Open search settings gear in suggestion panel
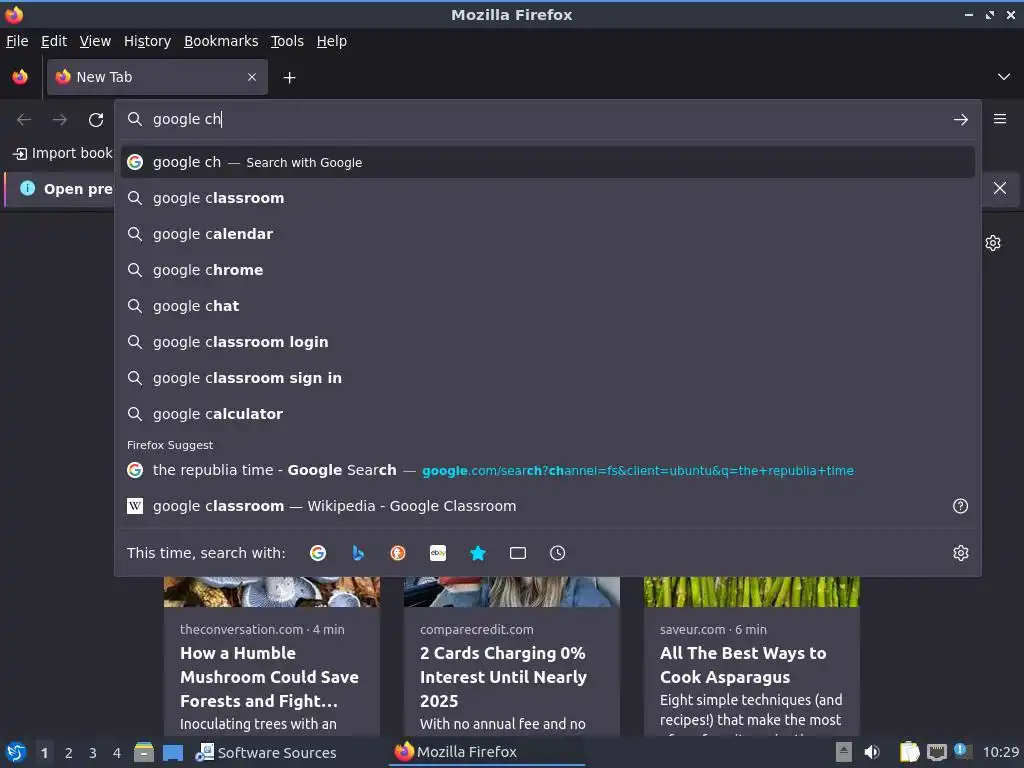The width and height of the screenshot is (1024, 768). pyautogui.click(x=961, y=553)
